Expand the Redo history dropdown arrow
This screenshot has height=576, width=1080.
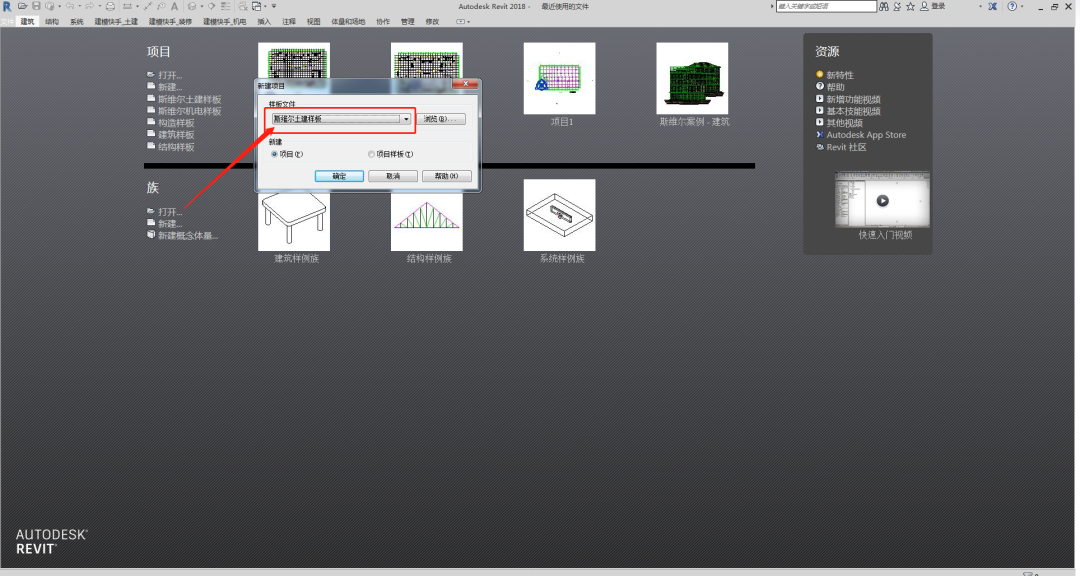click(100, 6)
